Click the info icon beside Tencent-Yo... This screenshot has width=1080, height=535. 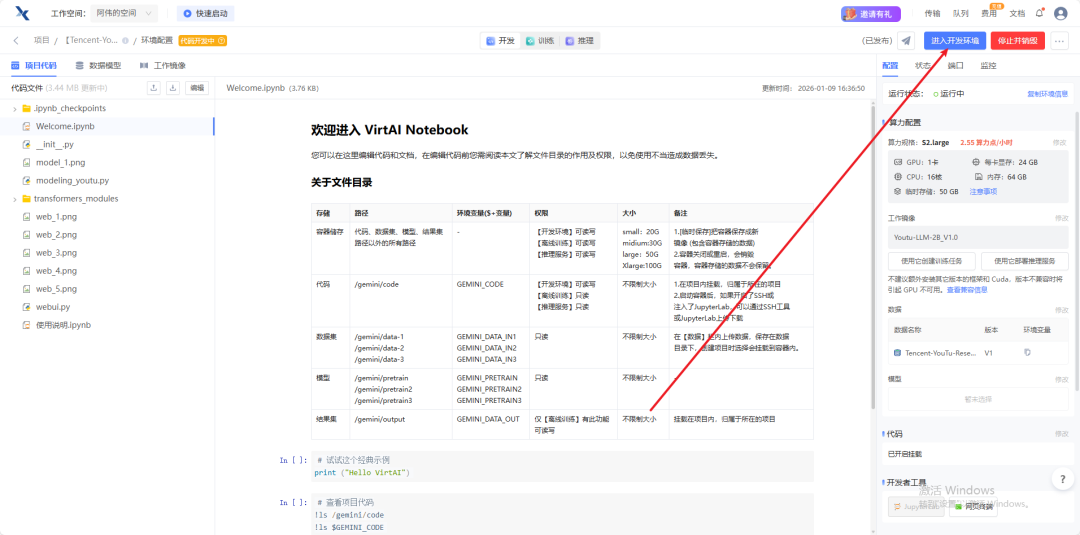[125, 41]
